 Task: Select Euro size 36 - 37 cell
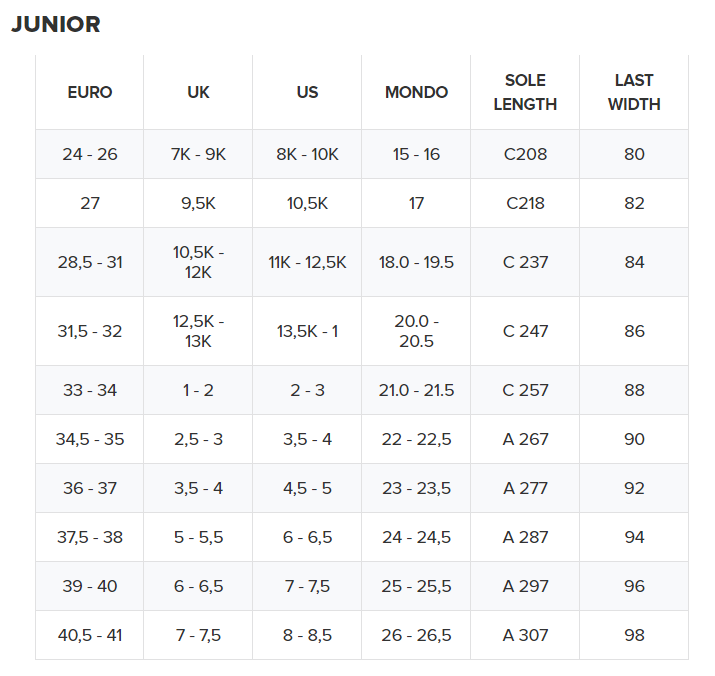tap(90, 488)
